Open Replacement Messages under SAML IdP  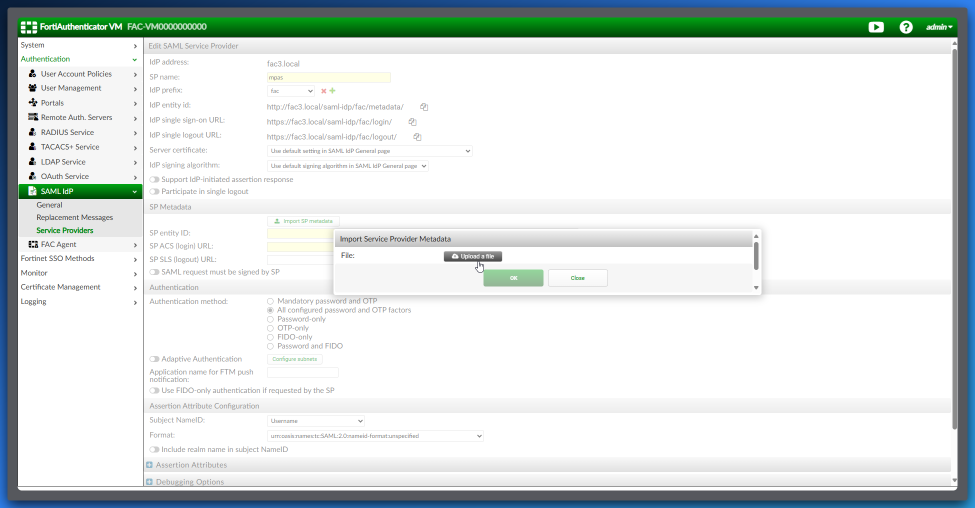(x=75, y=217)
